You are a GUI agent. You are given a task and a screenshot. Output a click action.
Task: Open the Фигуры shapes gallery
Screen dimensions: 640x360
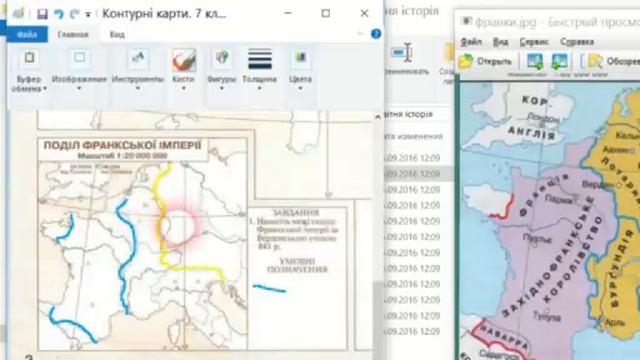click(x=222, y=70)
